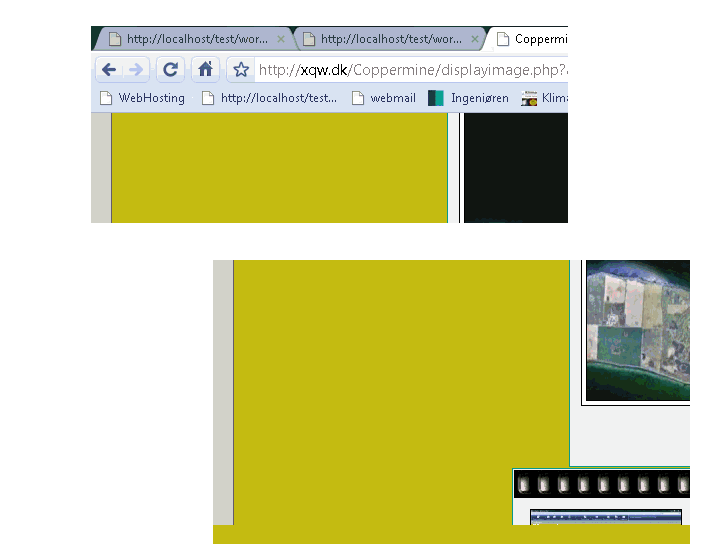Close the second localhost tab
The height and width of the screenshot is (549, 712).
tap(475, 40)
